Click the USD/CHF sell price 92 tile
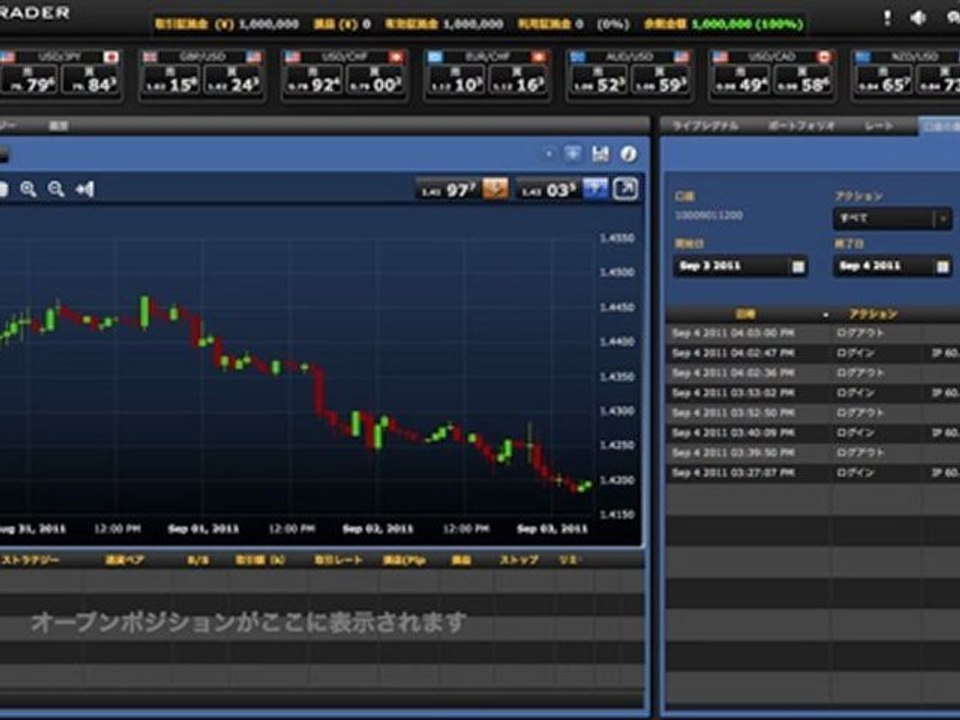 pyautogui.click(x=313, y=80)
